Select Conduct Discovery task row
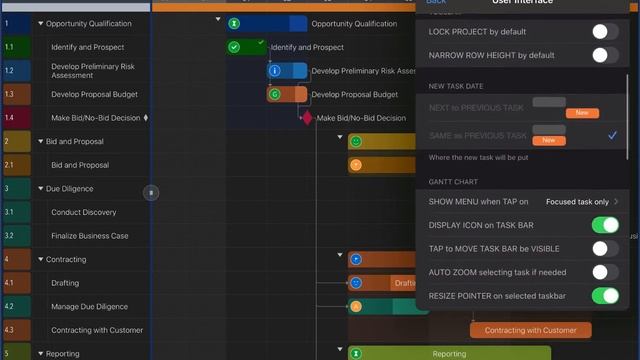 coord(84,212)
